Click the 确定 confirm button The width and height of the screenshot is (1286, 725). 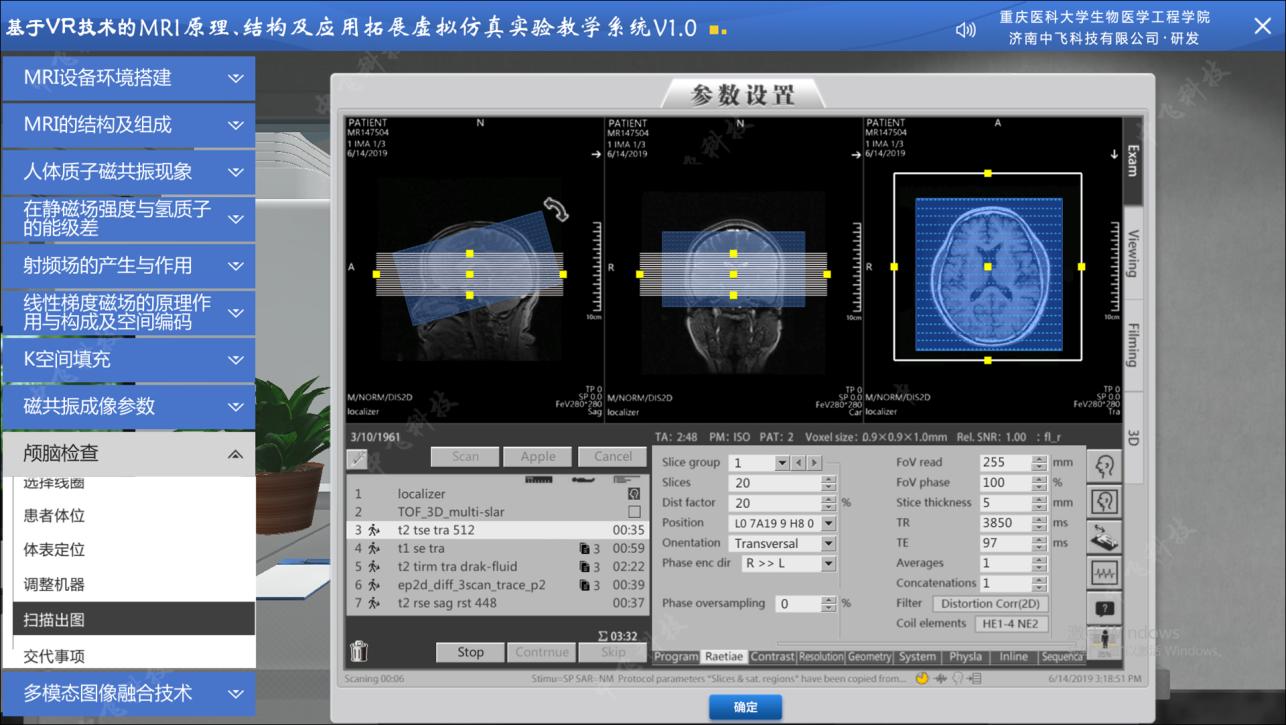[745, 707]
